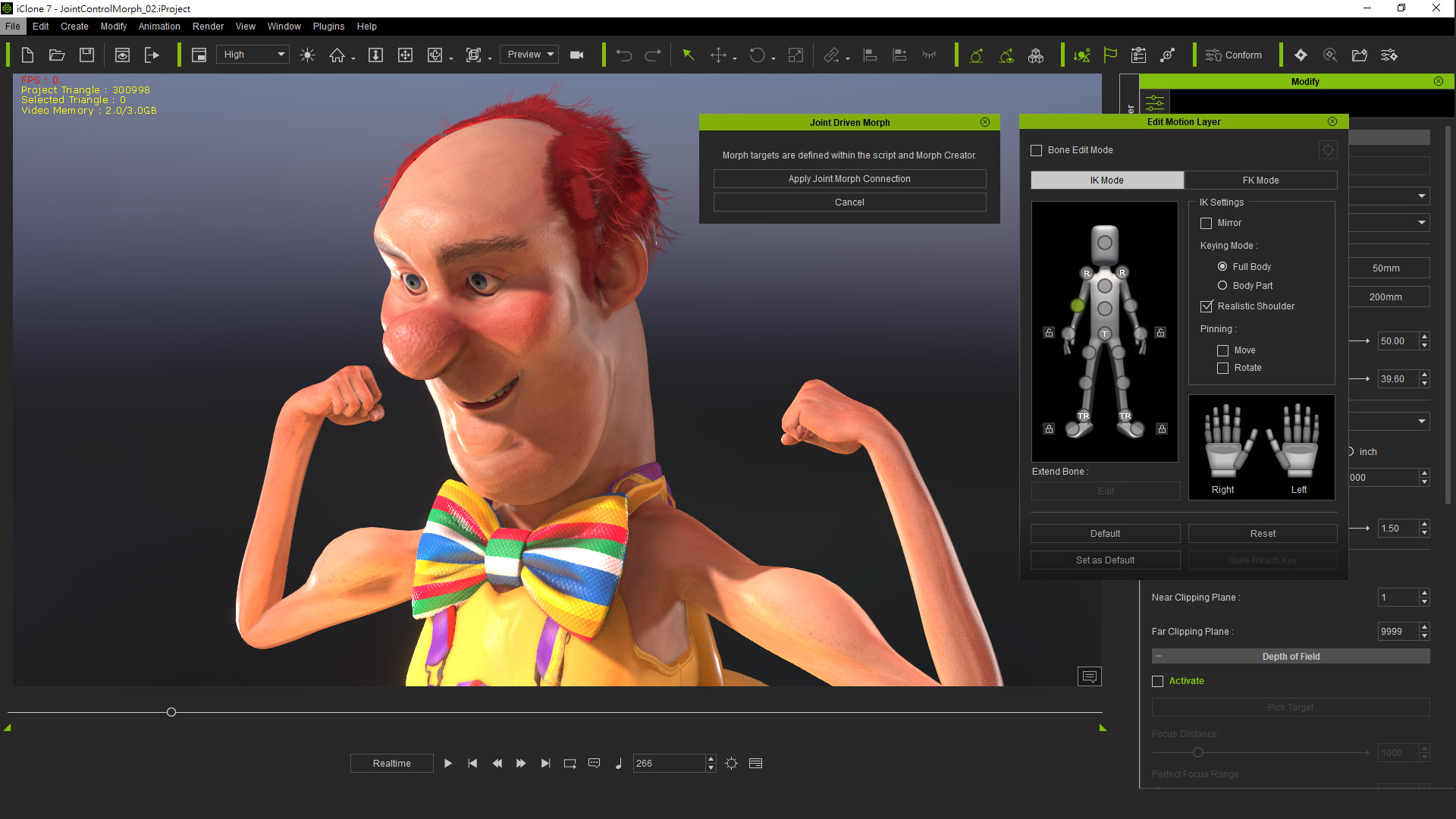Switch to the FK Mode tab
Viewport: 1456px width, 819px height.
pos(1260,180)
